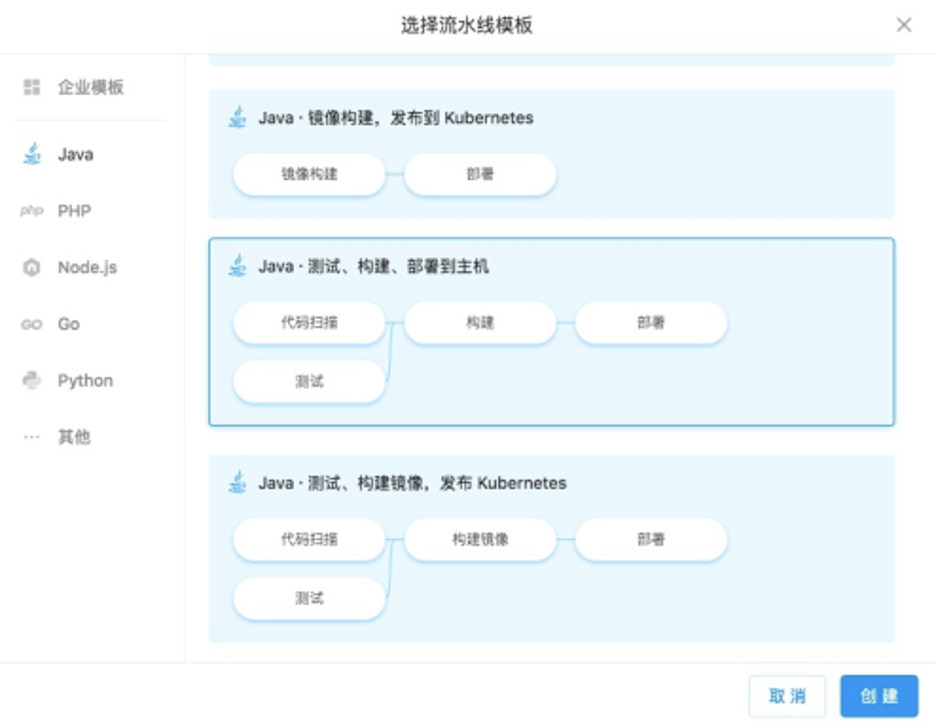The width and height of the screenshot is (936, 728).
Task: Click 测试 stage in 构建镜像 Kubernetes template
Action: click(309, 597)
